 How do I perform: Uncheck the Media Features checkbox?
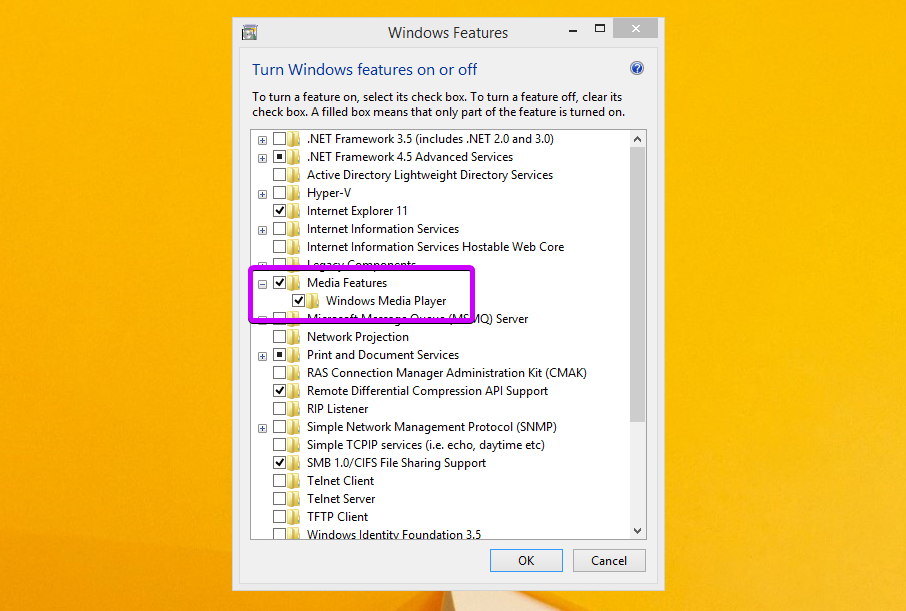pyautogui.click(x=280, y=283)
